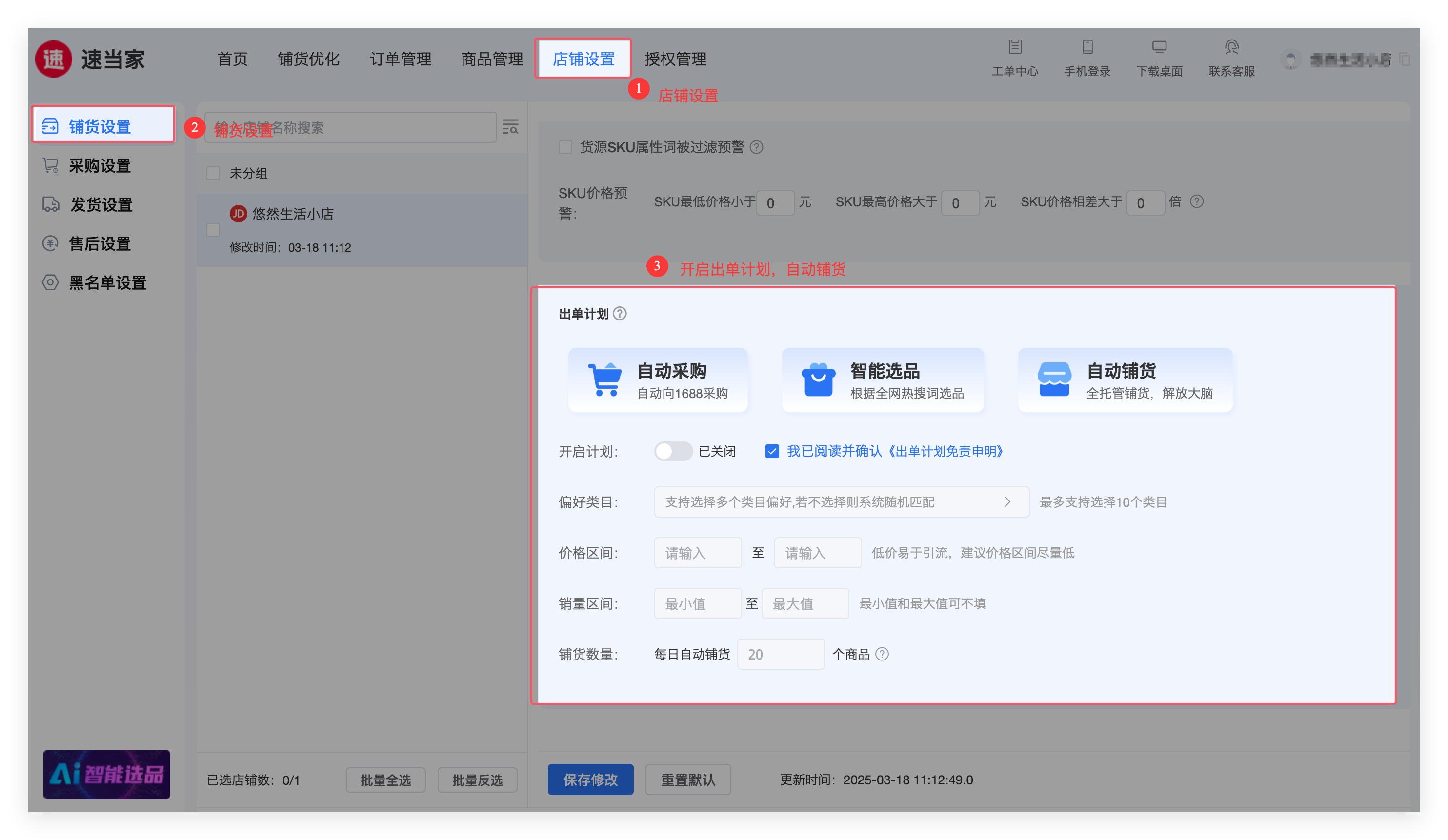
Task: Click the 重置默认 button
Action: click(688, 780)
